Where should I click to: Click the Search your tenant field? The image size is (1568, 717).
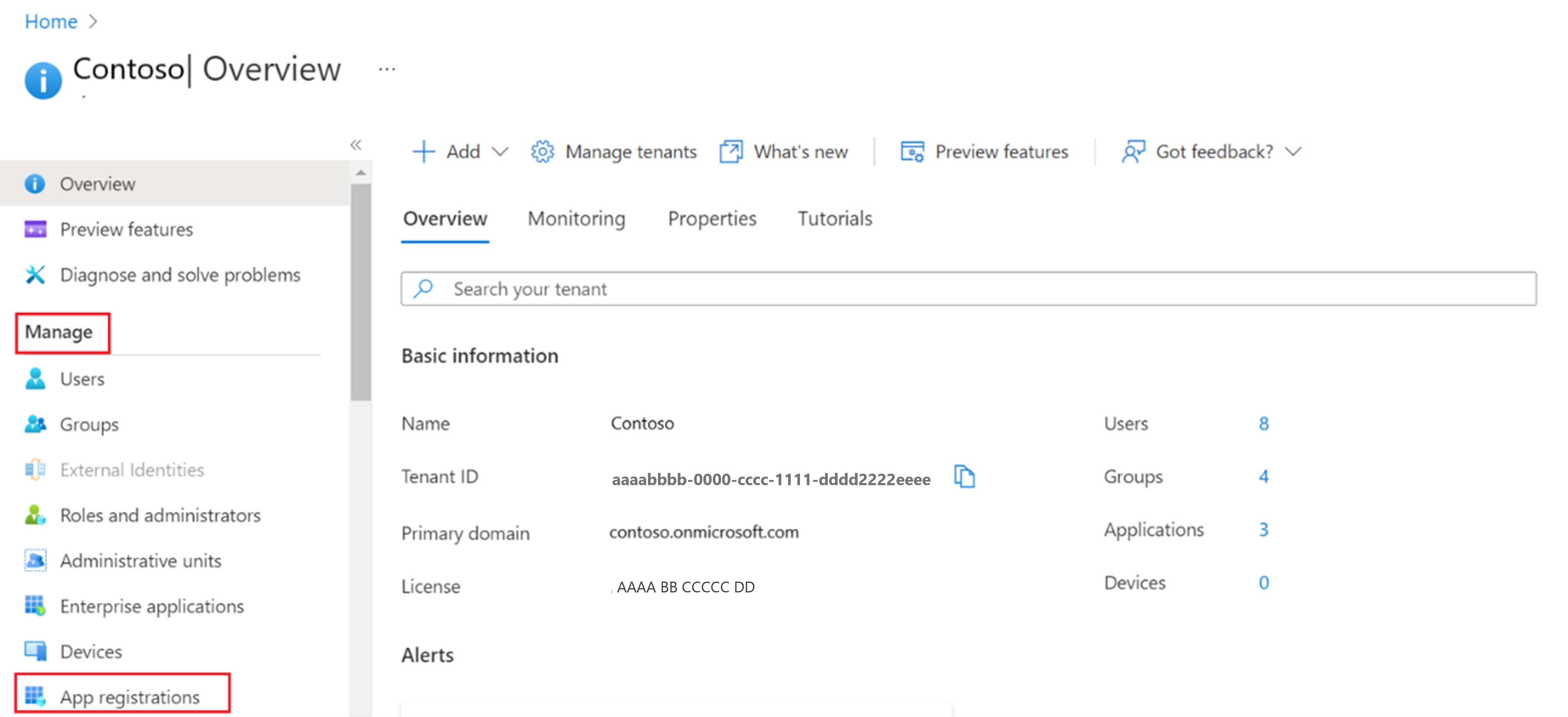968,289
